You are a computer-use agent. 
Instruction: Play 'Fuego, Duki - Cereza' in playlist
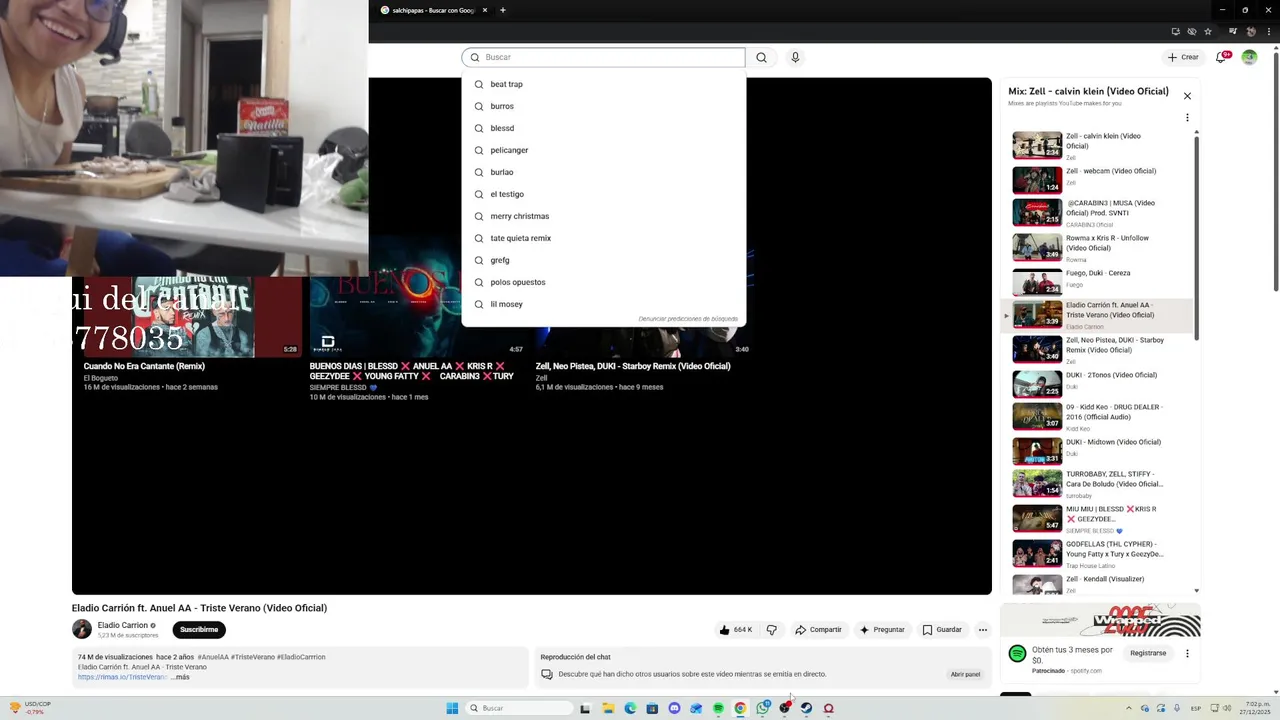pos(1098,282)
